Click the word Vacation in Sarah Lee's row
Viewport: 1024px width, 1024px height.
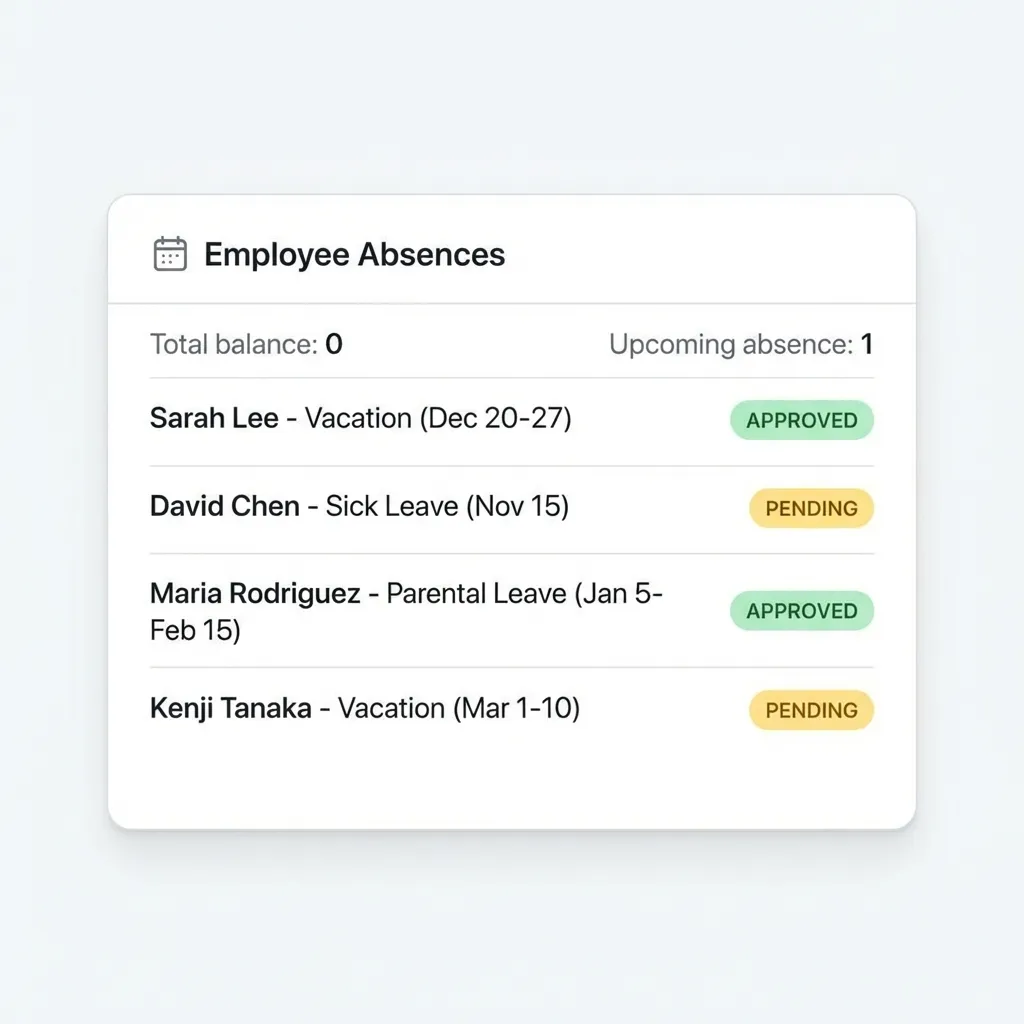coord(358,418)
